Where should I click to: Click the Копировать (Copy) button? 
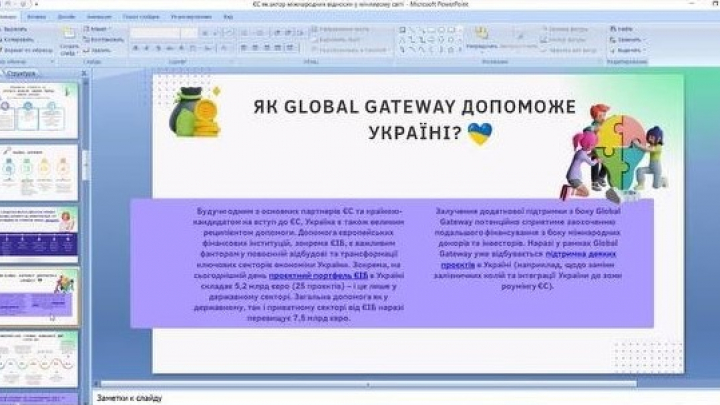[x=16, y=39]
